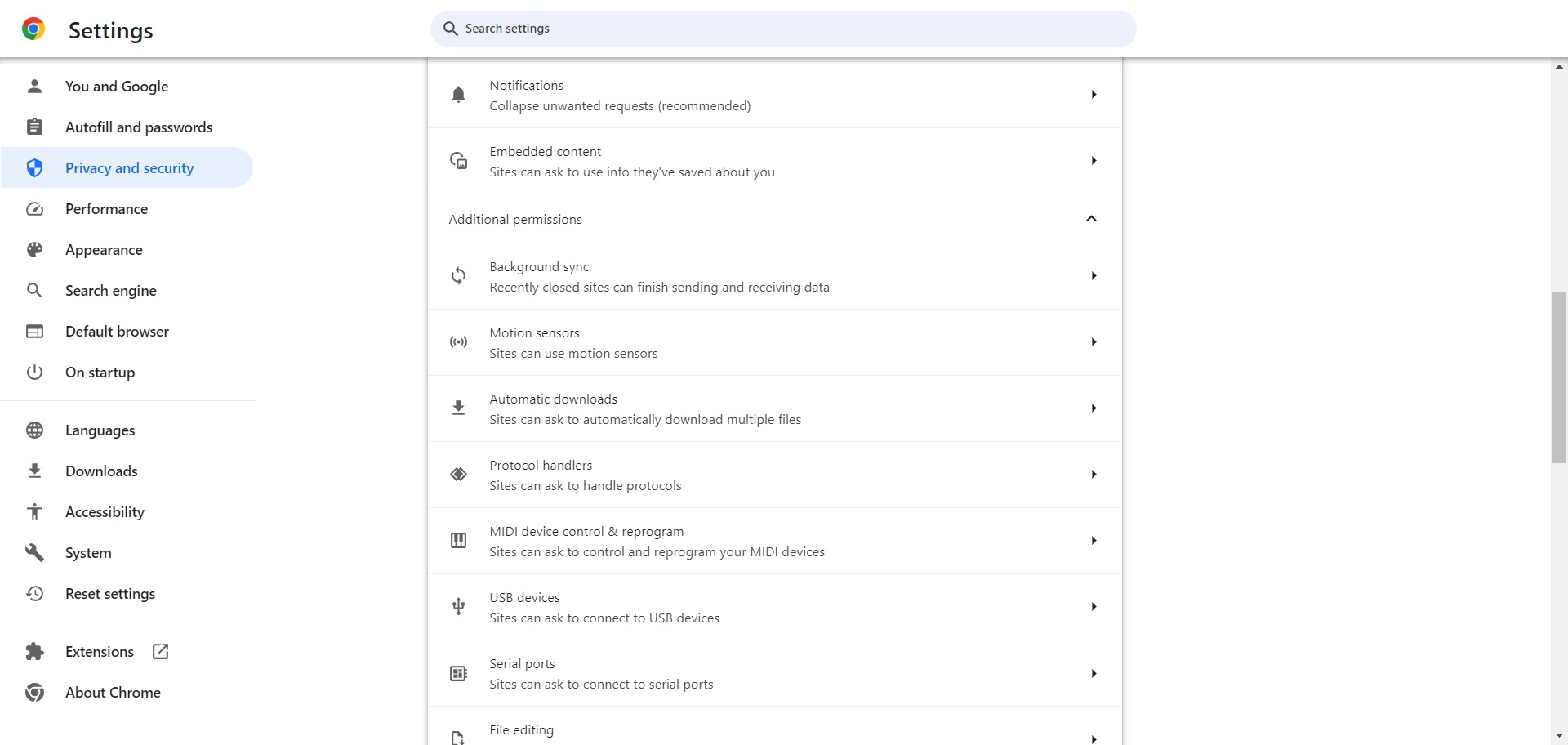Click the Background sync circular arrows icon
1568x745 pixels.
[458, 276]
